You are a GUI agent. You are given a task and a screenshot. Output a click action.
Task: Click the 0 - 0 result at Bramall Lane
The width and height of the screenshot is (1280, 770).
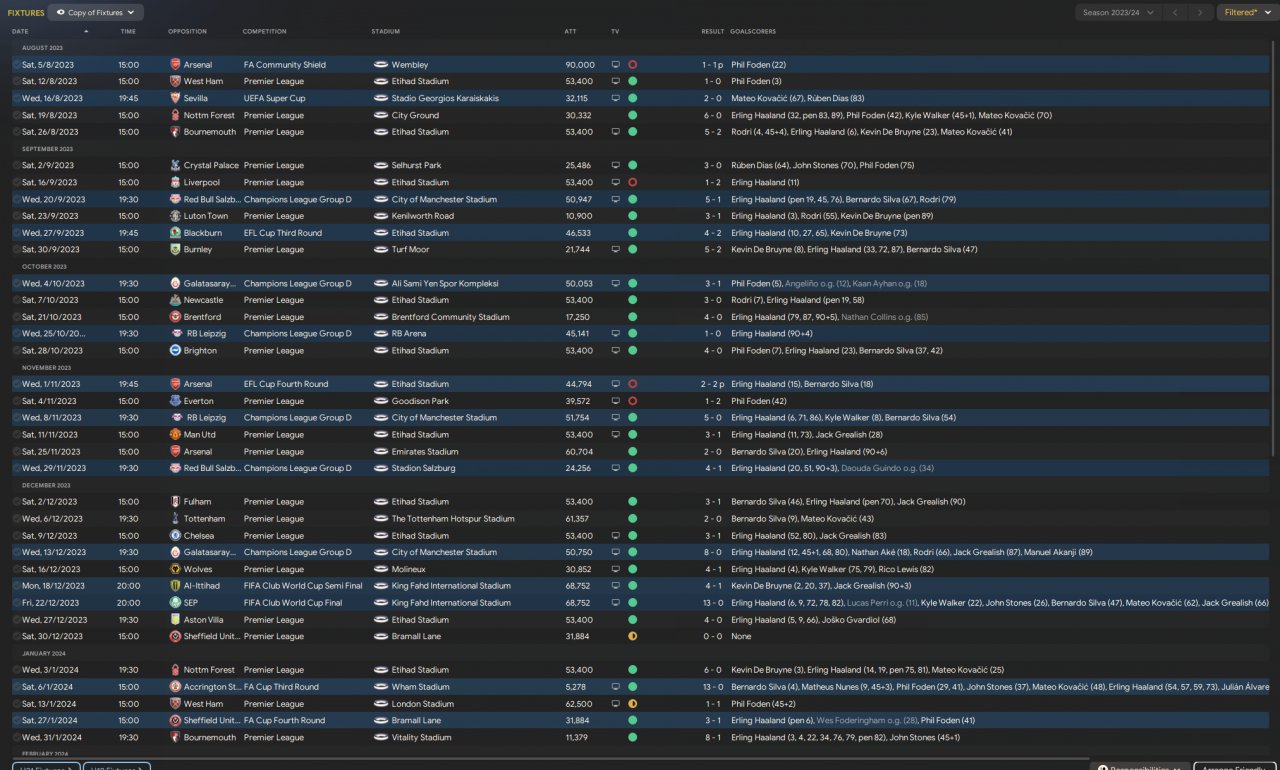(713, 637)
